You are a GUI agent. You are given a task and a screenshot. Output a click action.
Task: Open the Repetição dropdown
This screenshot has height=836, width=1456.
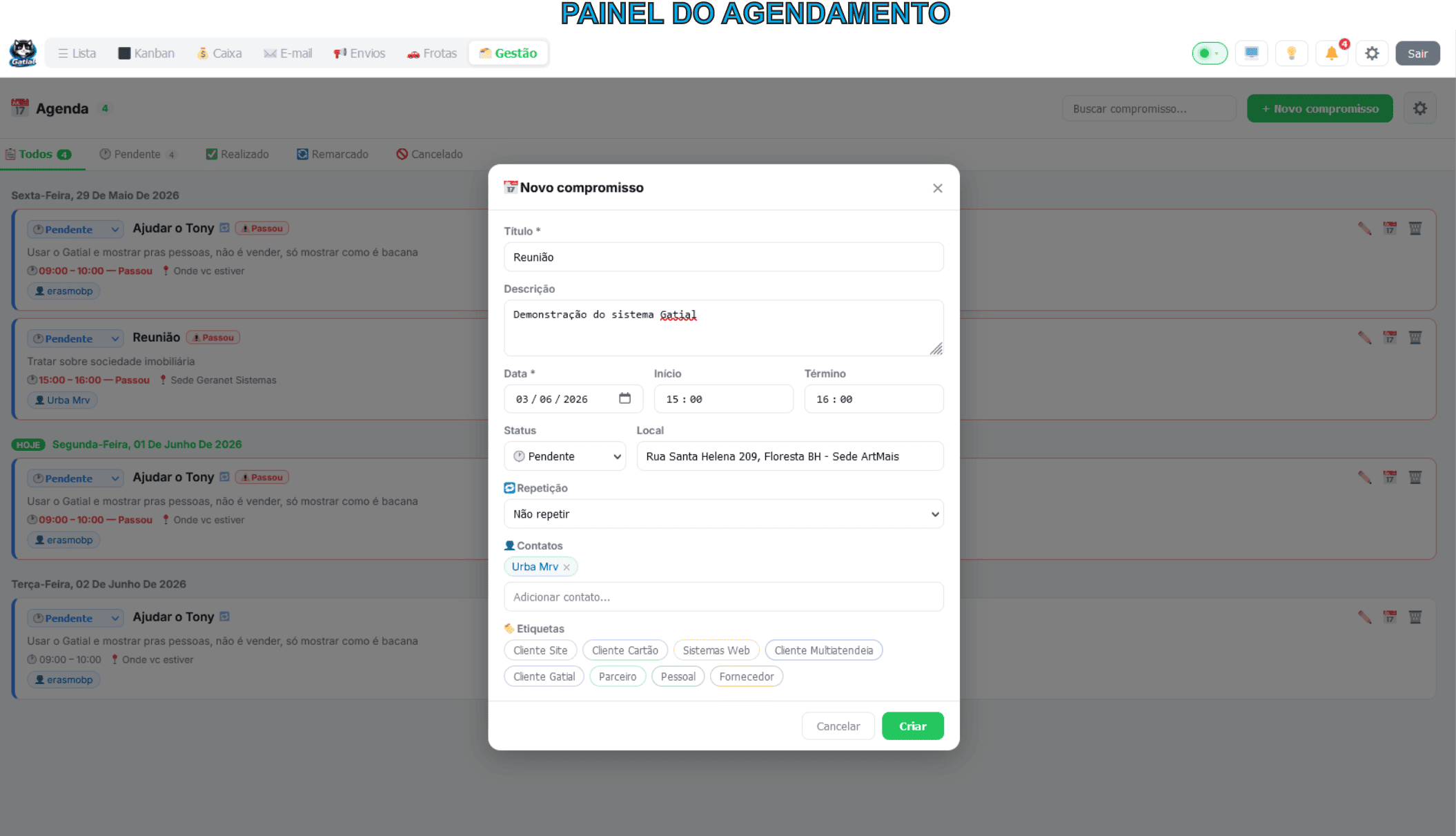[724, 514]
